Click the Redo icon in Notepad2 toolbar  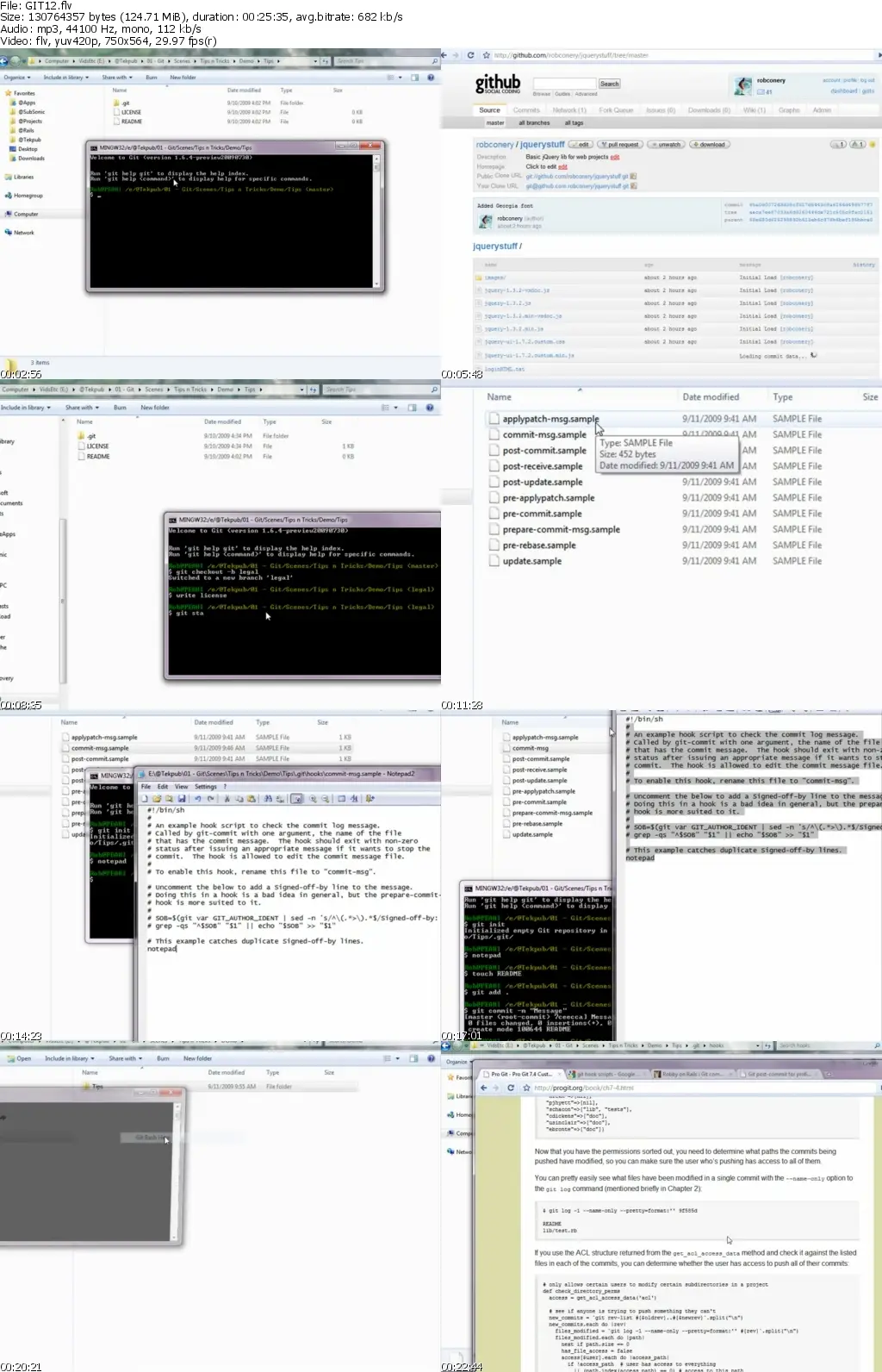click(x=210, y=799)
